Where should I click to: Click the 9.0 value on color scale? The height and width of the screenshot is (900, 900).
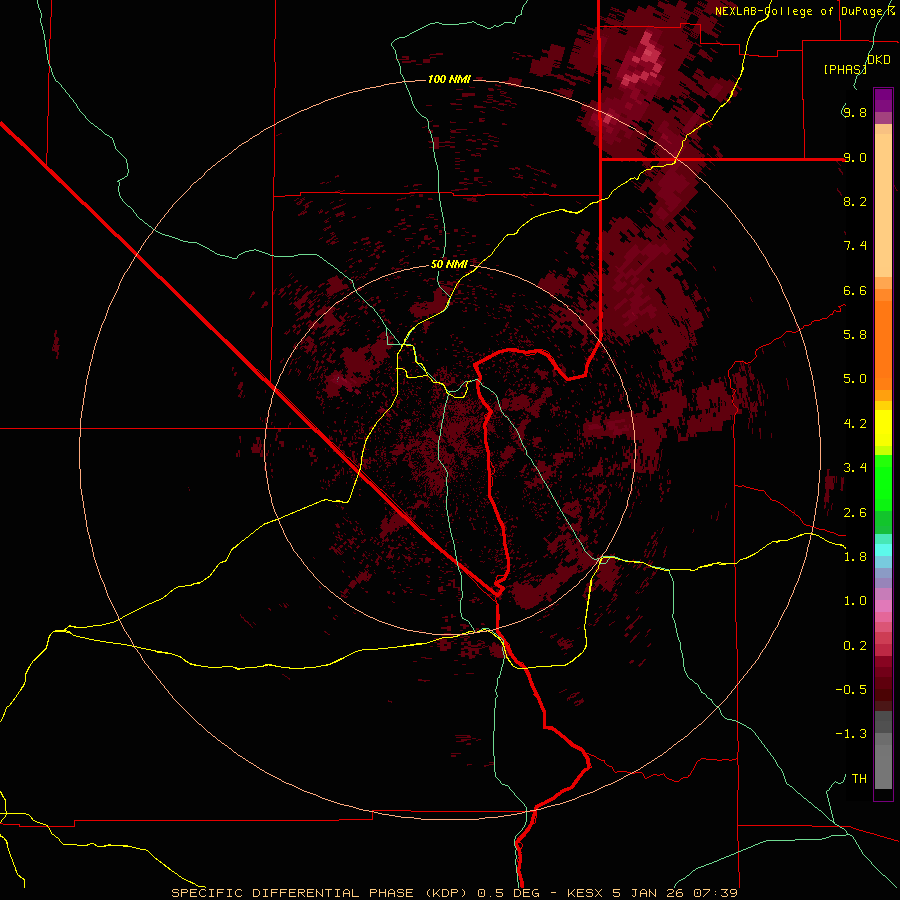(x=855, y=157)
